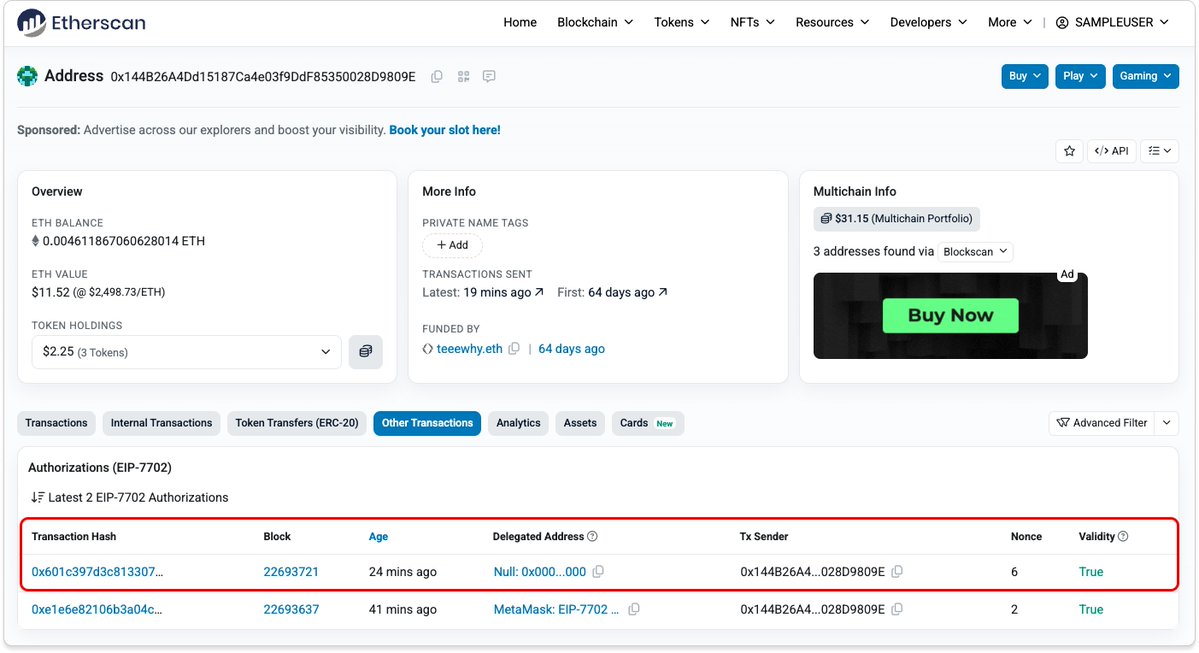
Task: Add address to watch list star
Action: click(1069, 151)
